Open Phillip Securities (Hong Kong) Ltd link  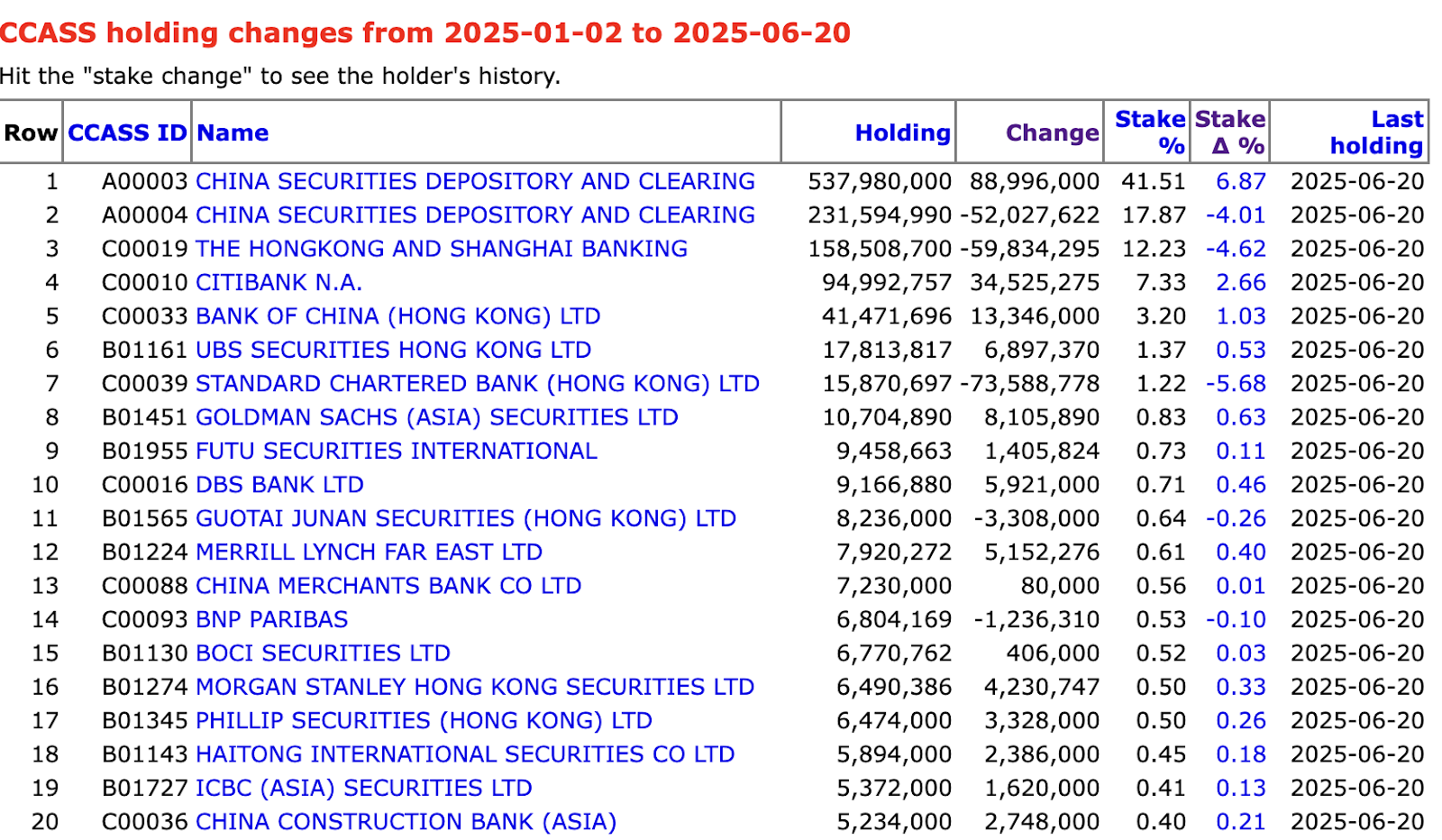(x=424, y=720)
